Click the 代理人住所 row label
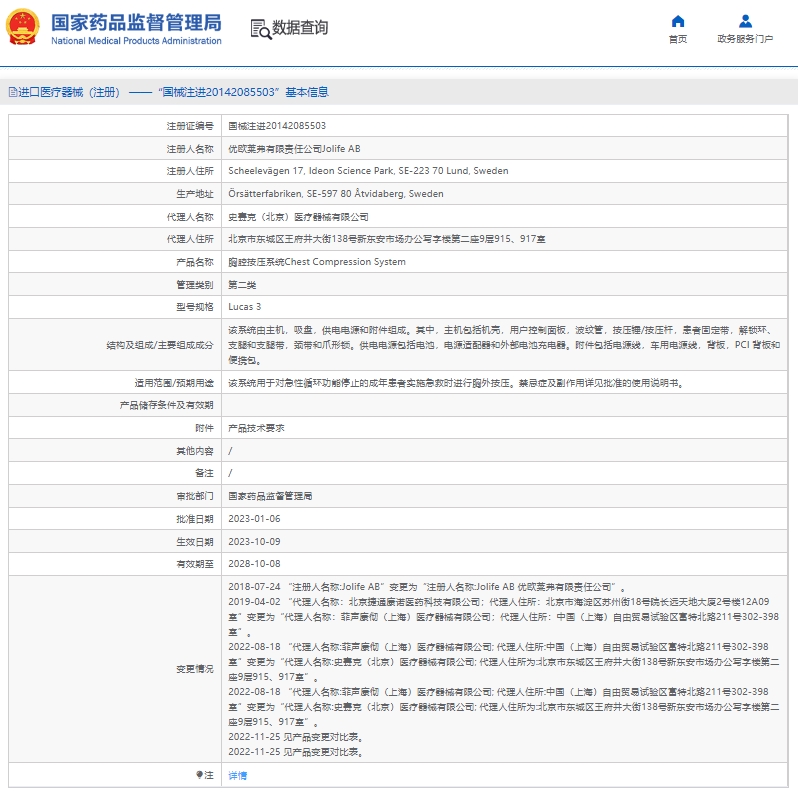Image resolution: width=798 pixels, height=792 pixels. [190, 239]
